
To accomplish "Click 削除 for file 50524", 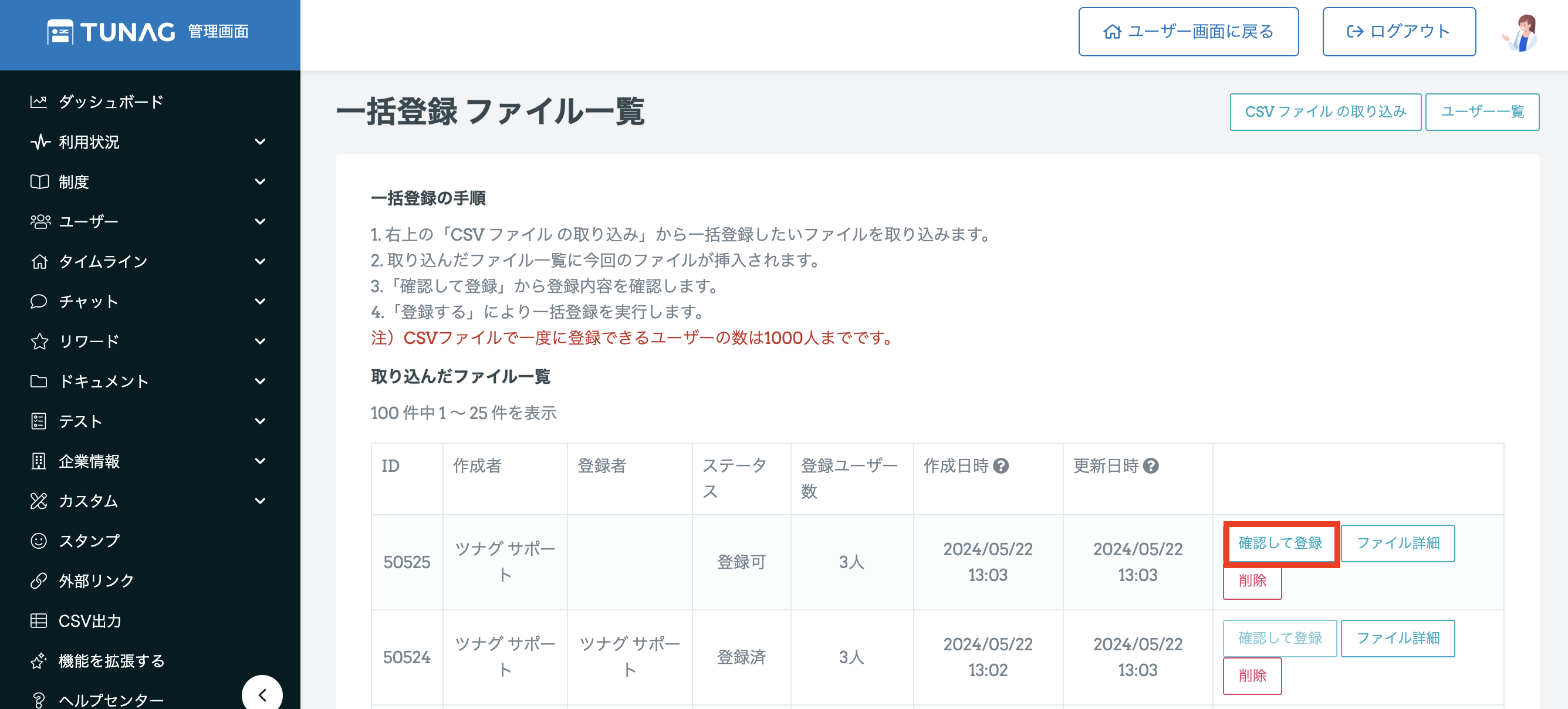I will click(x=1252, y=675).
